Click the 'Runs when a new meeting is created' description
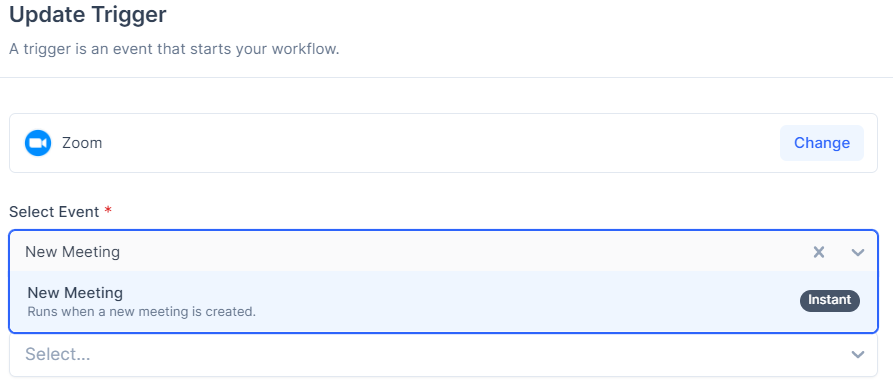Screen dimensions: 893x388 click(141, 312)
